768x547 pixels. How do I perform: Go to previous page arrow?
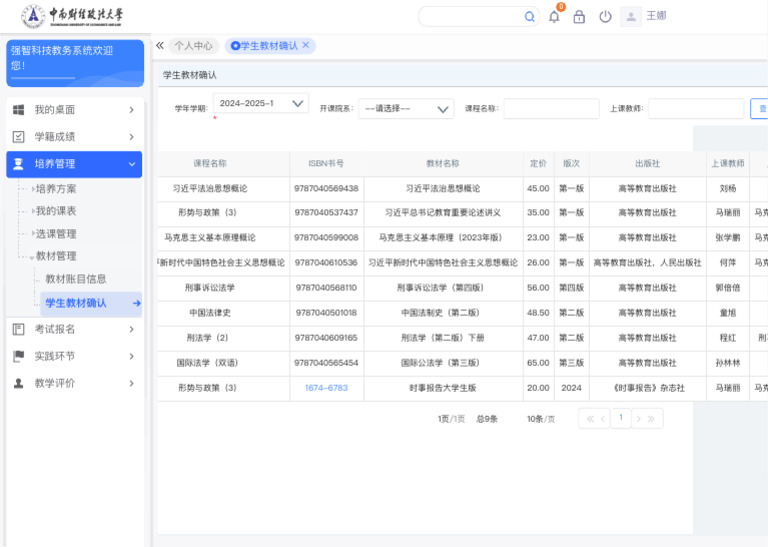click(603, 419)
